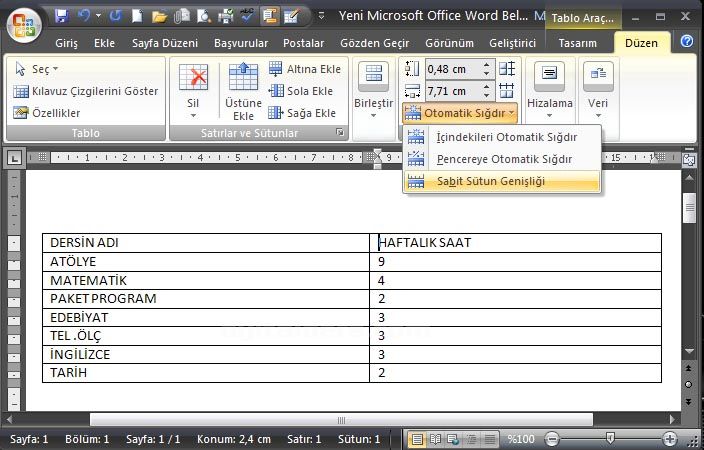Decrease row height with down arrow

487,73
